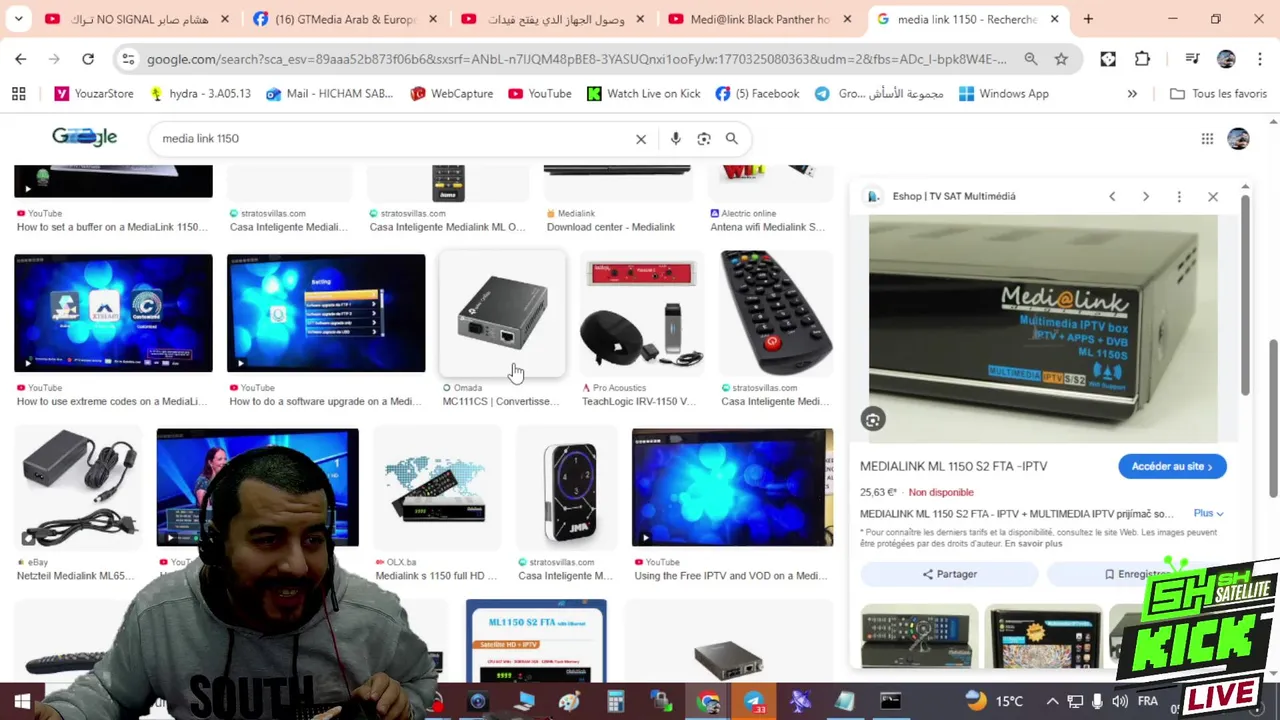The image size is (1280, 720).
Task: Open the Google account avatar
Action: pos(1238,139)
